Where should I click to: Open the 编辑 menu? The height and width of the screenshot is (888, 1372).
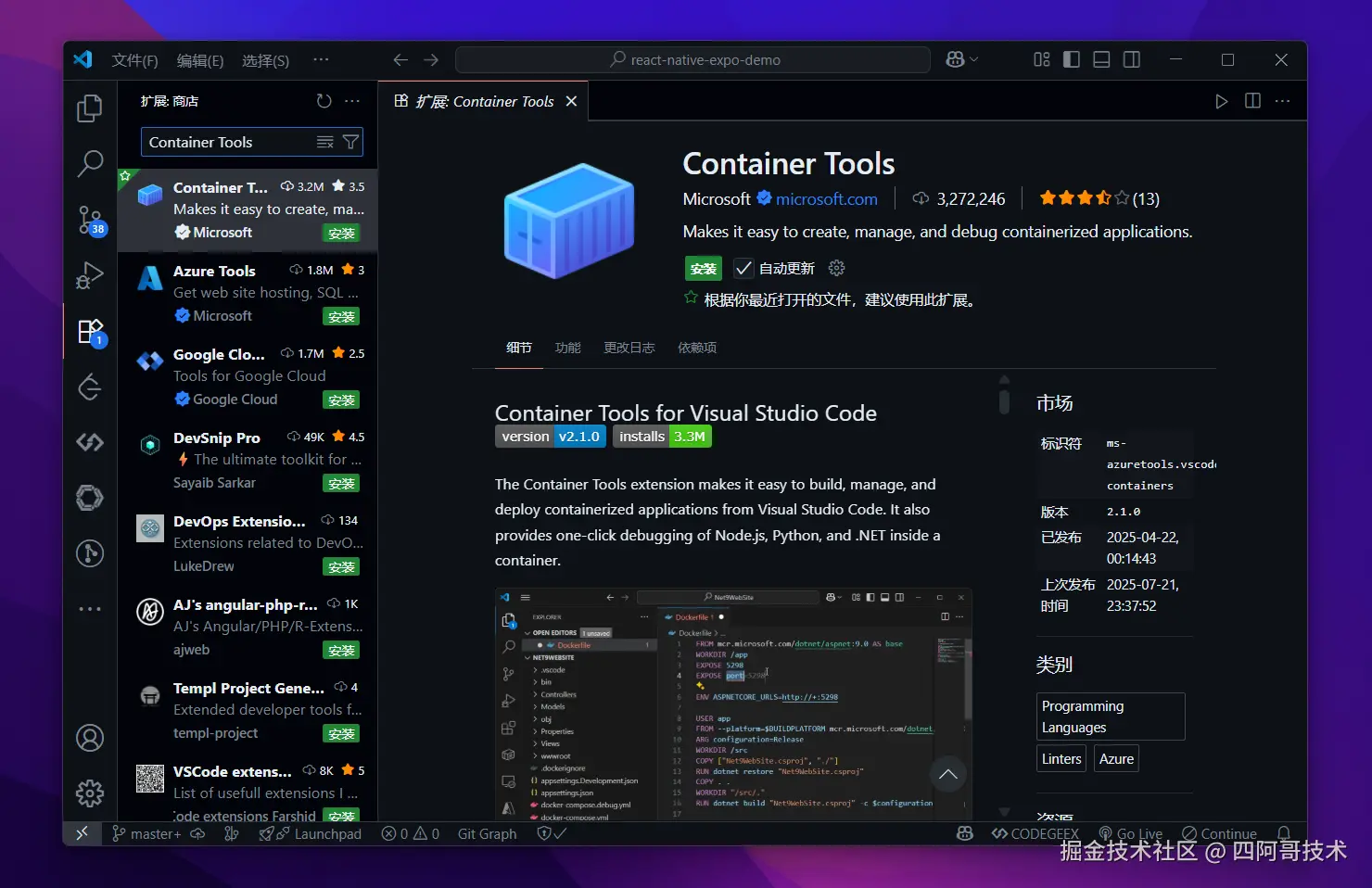[200, 60]
